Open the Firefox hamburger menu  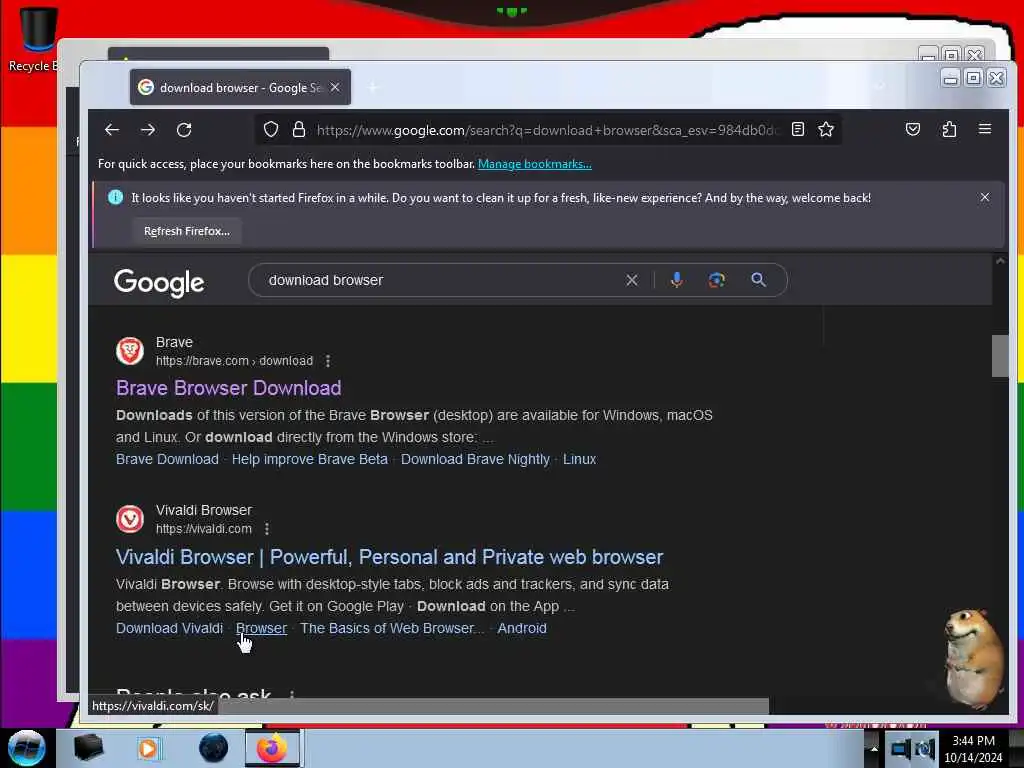(985, 129)
